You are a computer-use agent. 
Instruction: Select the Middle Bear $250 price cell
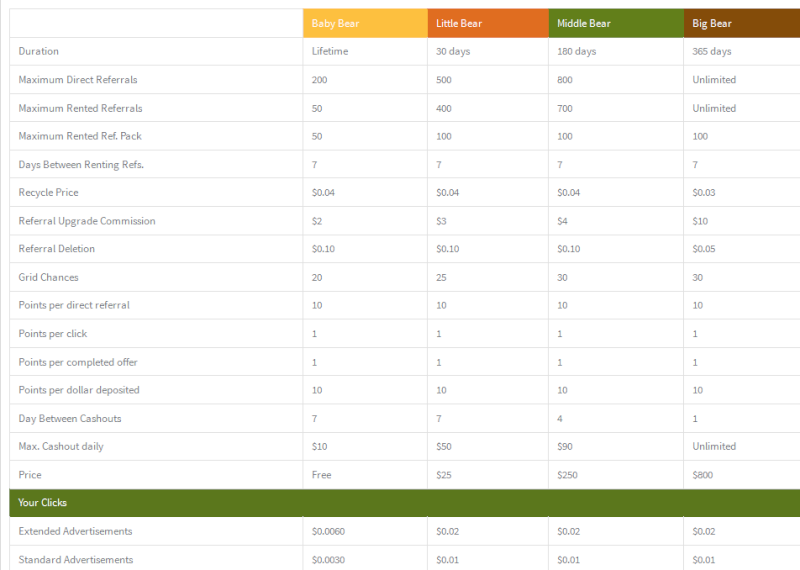point(616,475)
